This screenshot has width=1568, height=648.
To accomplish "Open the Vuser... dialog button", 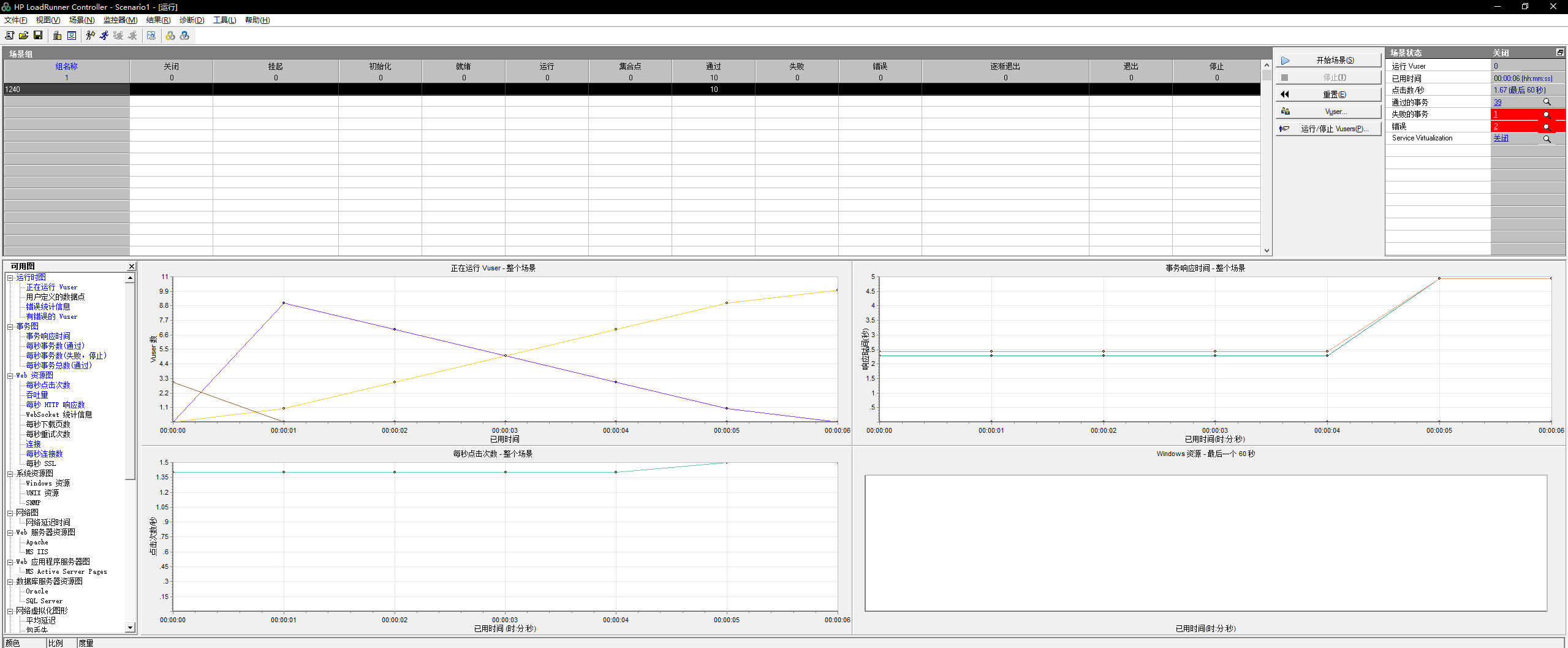I will pos(1328,112).
